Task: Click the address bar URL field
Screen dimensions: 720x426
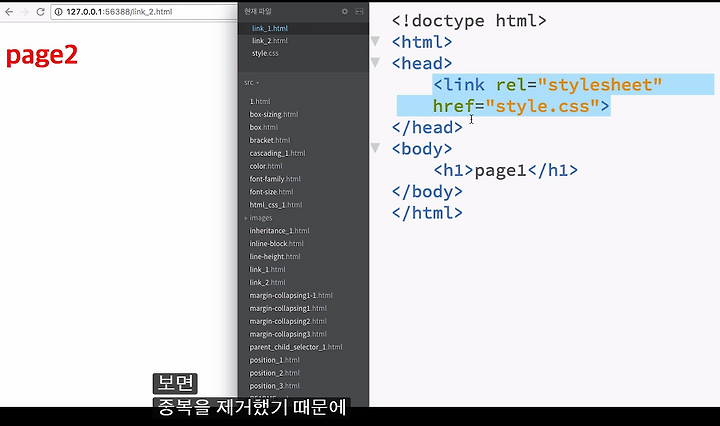Action: 145,12
